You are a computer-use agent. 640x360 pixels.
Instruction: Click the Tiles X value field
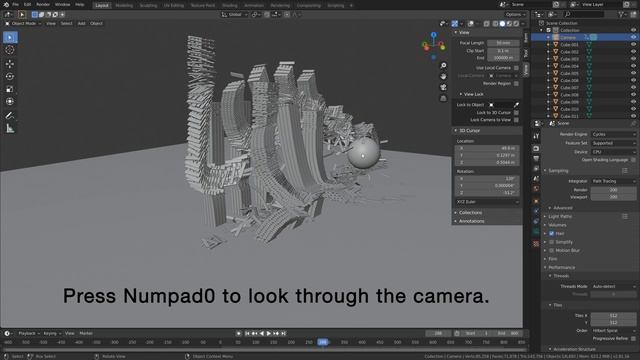(613, 316)
